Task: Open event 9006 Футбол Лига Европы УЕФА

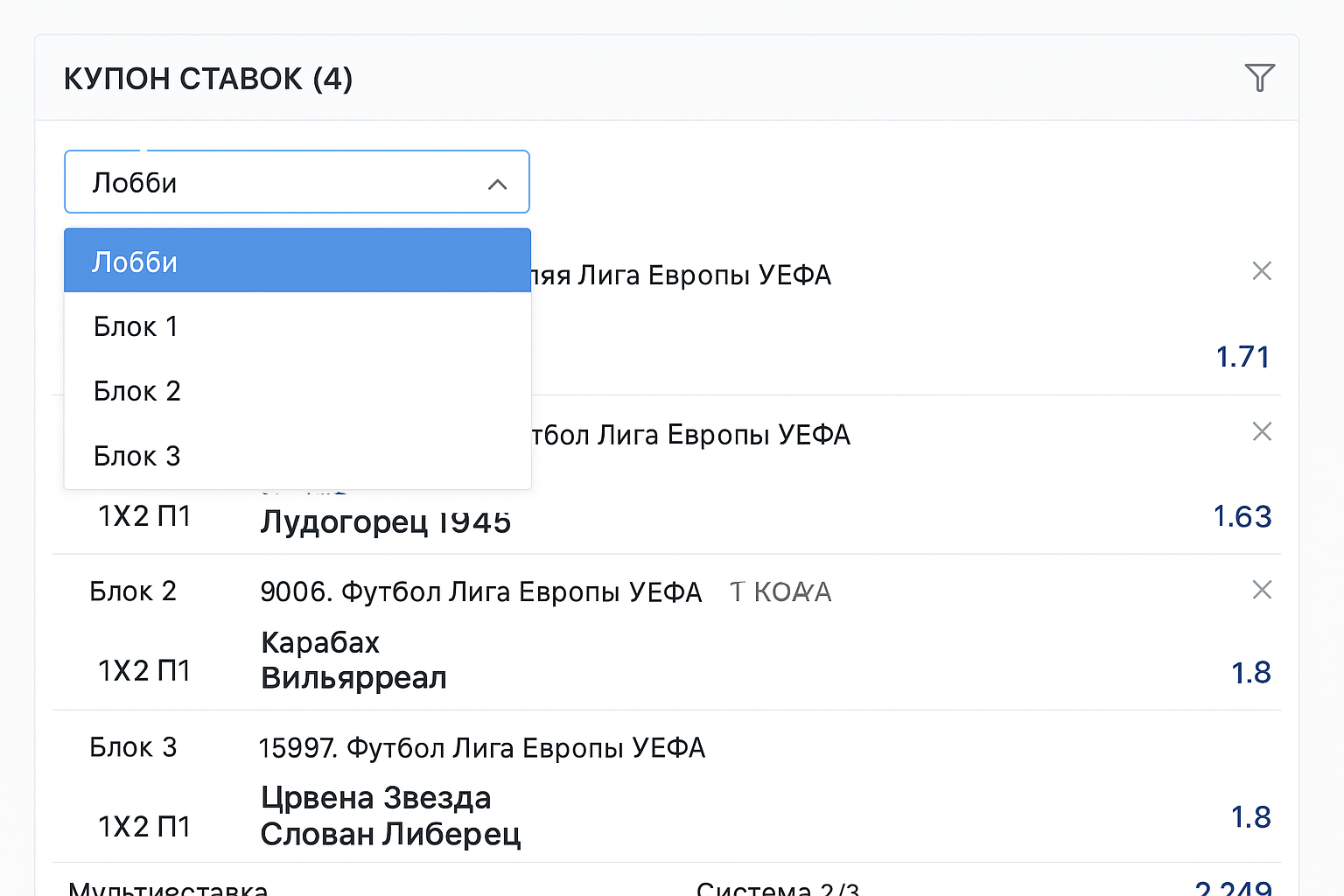Action: (x=480, y=592)
